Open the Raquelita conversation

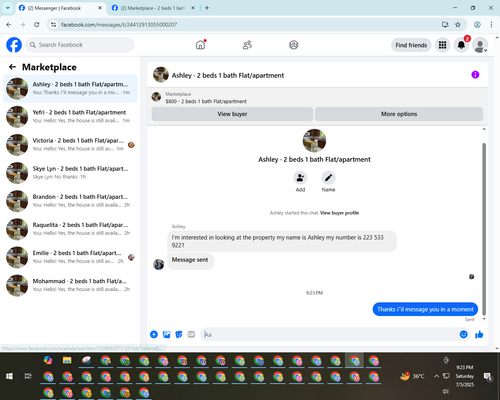(x=70, y=229)
